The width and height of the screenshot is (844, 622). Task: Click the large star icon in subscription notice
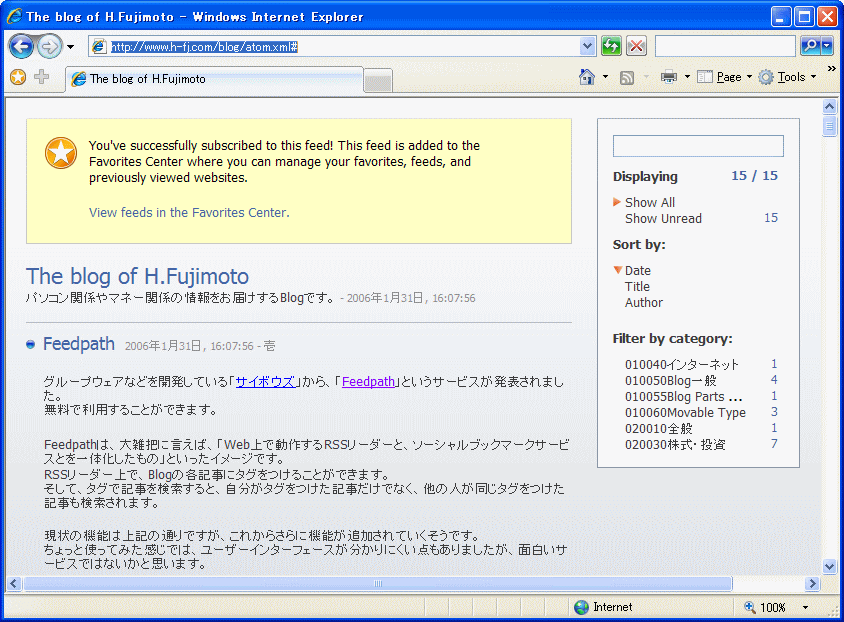60,153
